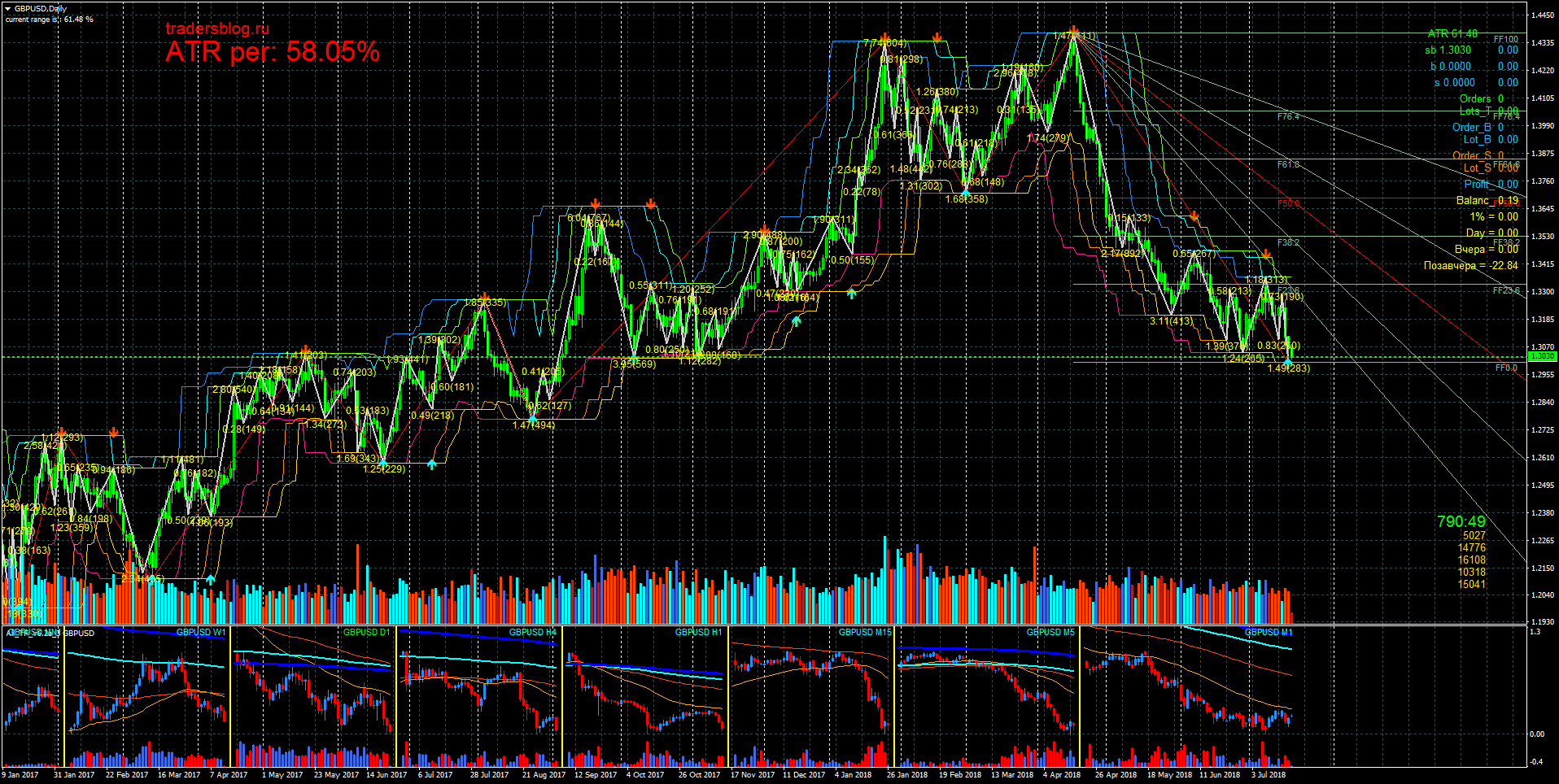Select the 'Lots_T 0.00' label
This screenshot has width=1559, height=784.
[x=1488, y=111]
